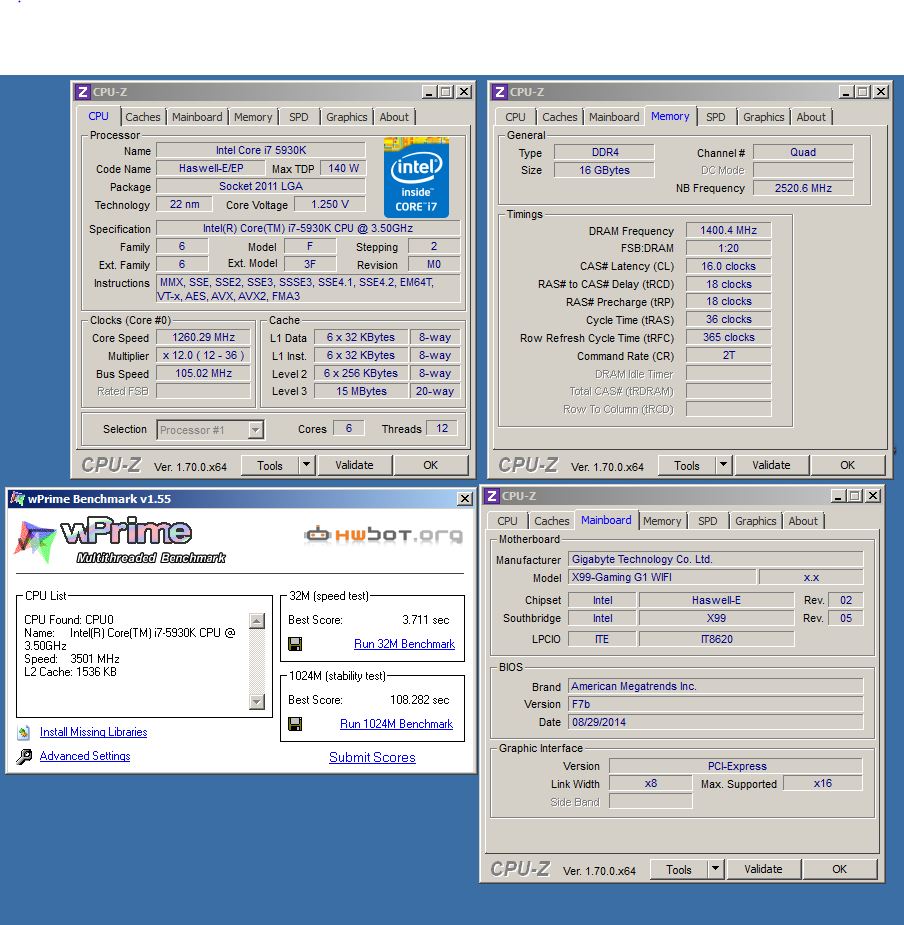Click the wPrime Multithreaded Benchmark logo

point(121,540)
